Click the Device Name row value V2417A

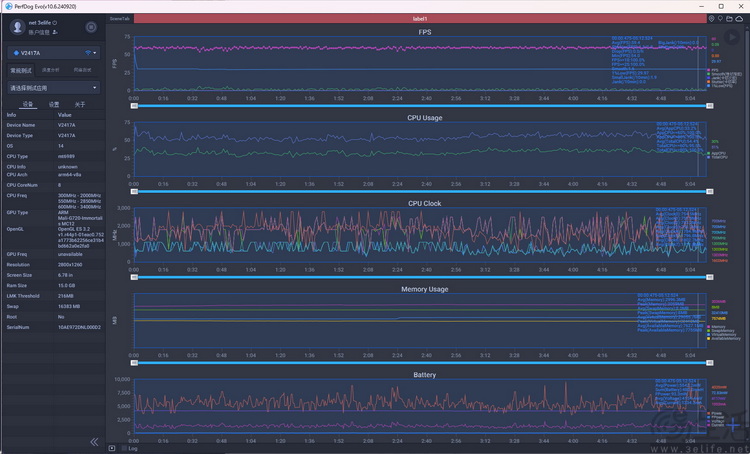click(x=66, y=125)
